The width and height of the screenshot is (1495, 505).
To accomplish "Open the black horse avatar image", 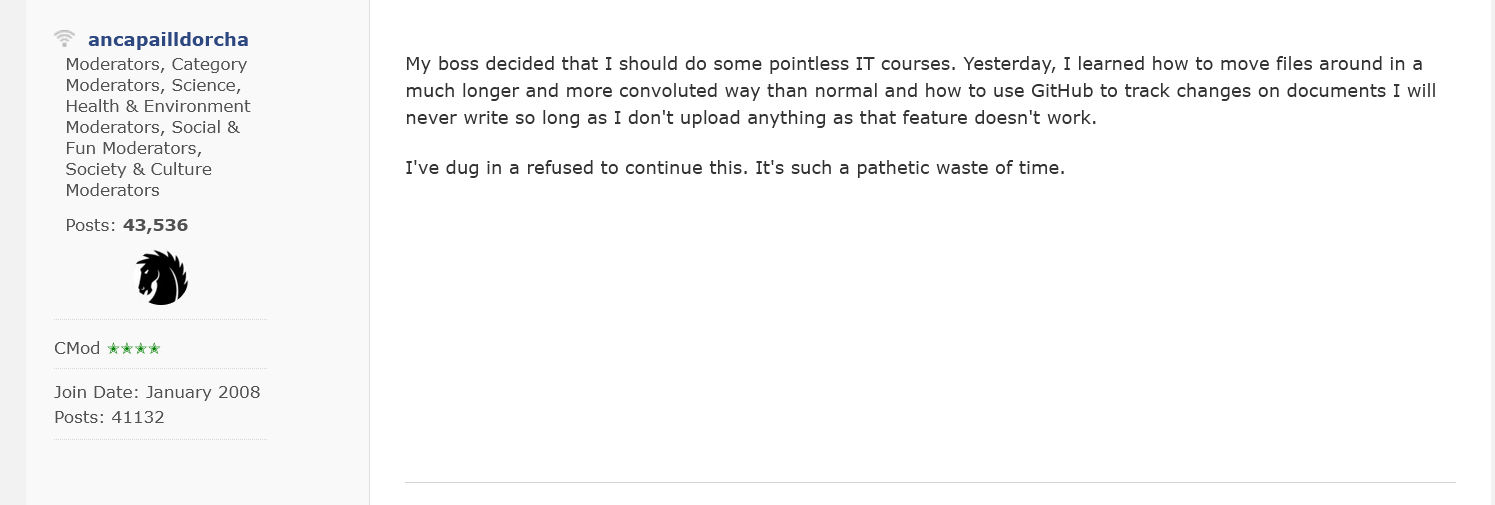I will (x=162, y=278).
